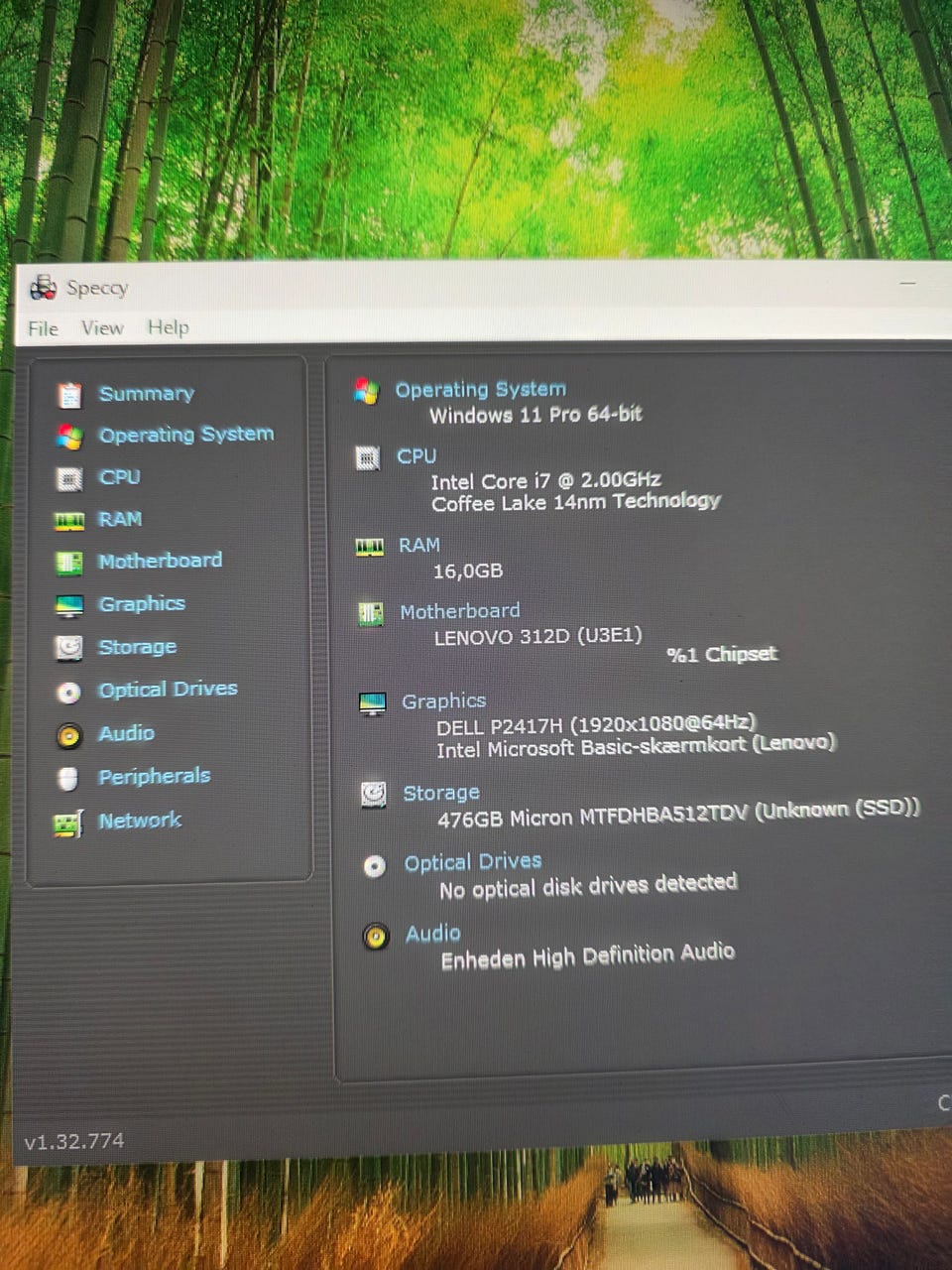Click the Network card icon in sidebar

tap(67, 823)
